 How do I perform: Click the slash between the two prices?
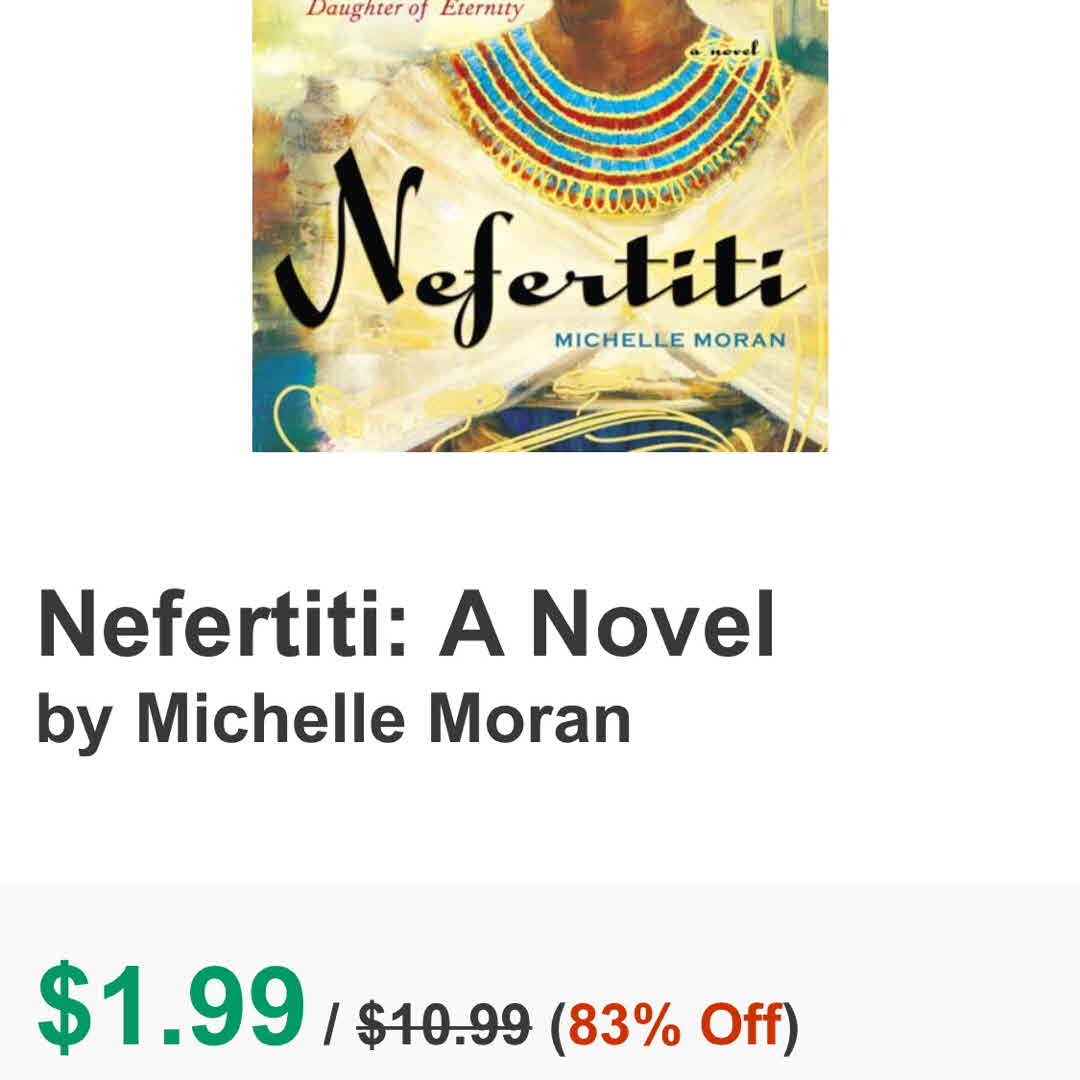click(331, 1025)
